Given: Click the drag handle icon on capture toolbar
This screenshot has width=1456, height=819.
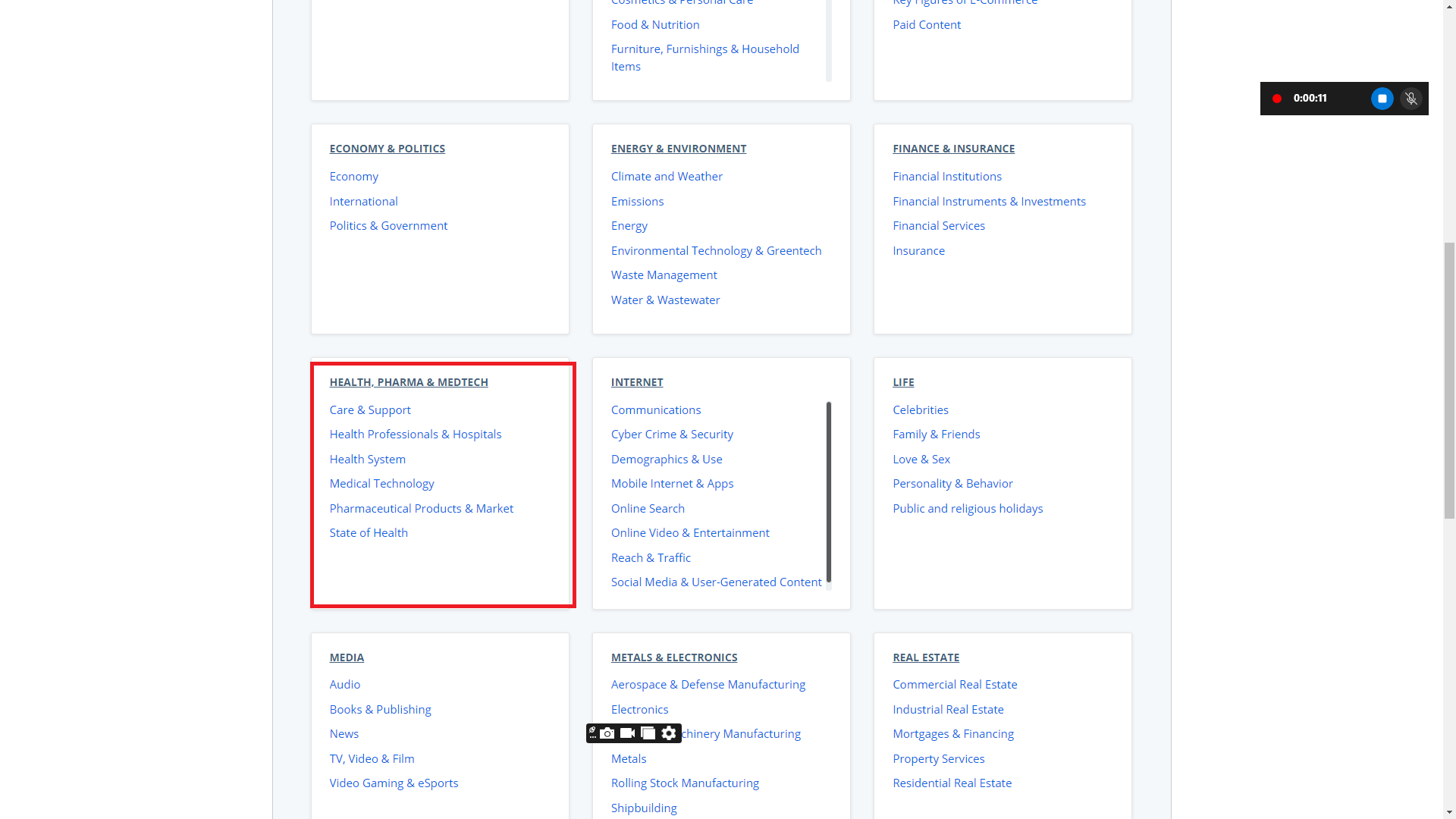Looking at the screenshot, I should [x=592, y=733].
